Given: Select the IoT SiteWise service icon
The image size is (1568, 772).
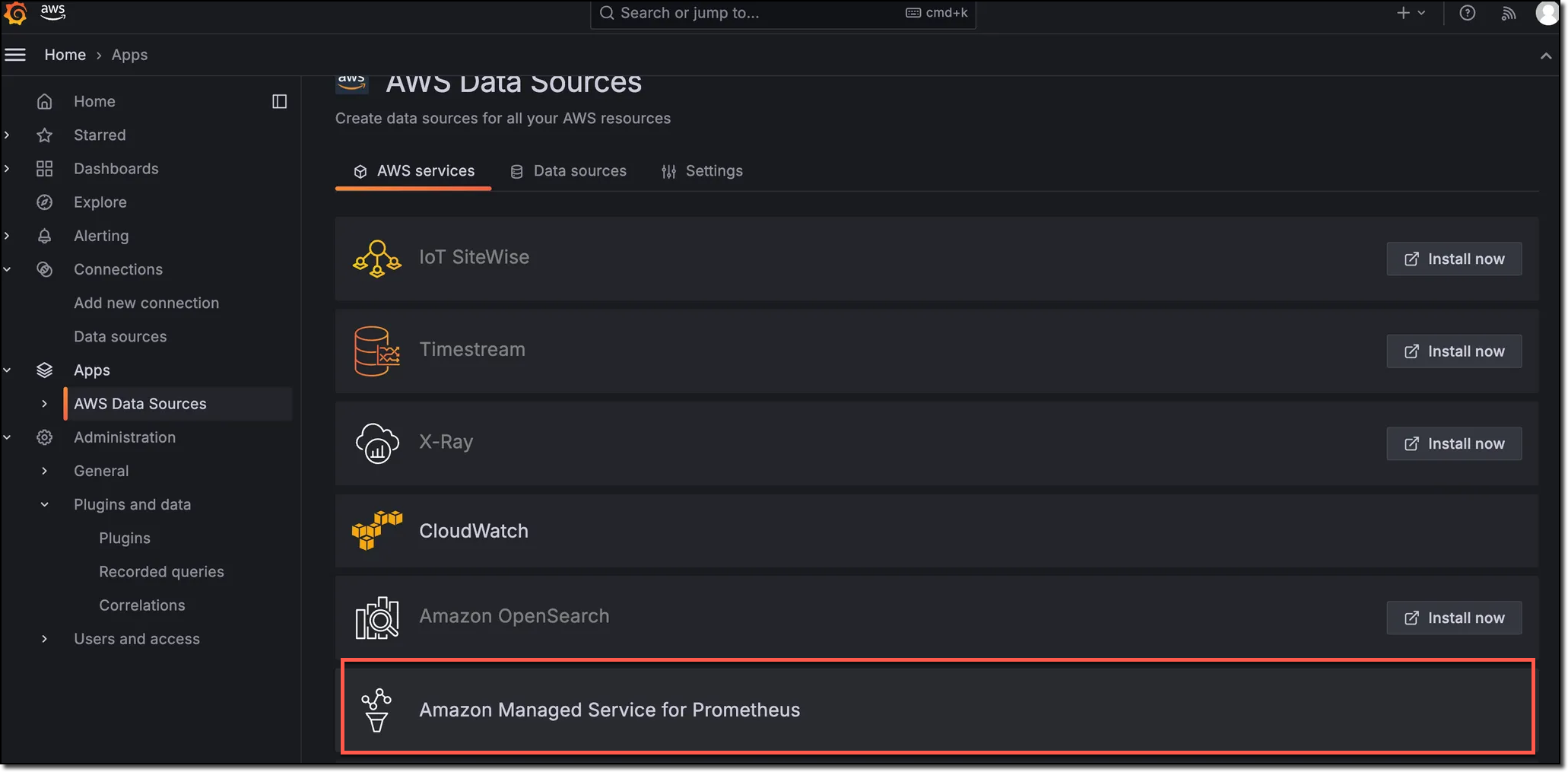Looking at the screenshot, I should point(377,259).
